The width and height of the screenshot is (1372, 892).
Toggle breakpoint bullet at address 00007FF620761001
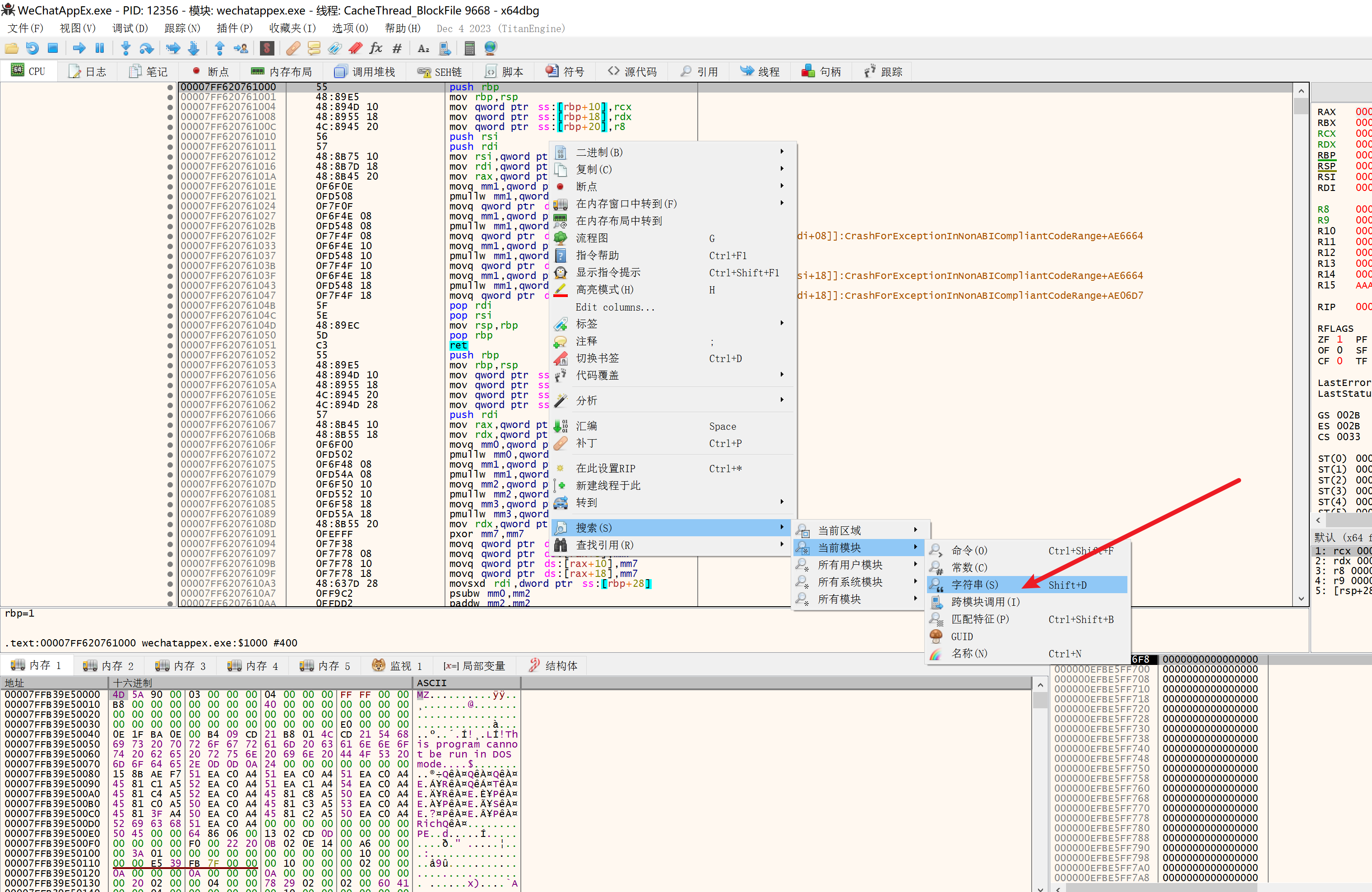coord(170,97)
